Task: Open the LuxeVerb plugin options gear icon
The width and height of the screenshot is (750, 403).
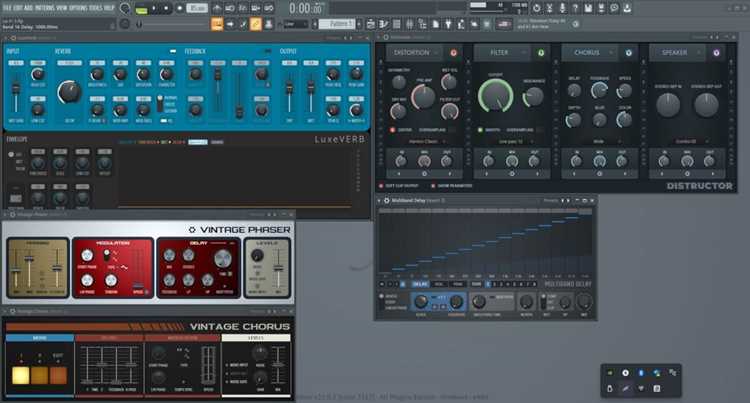Action: coord(13,38)
